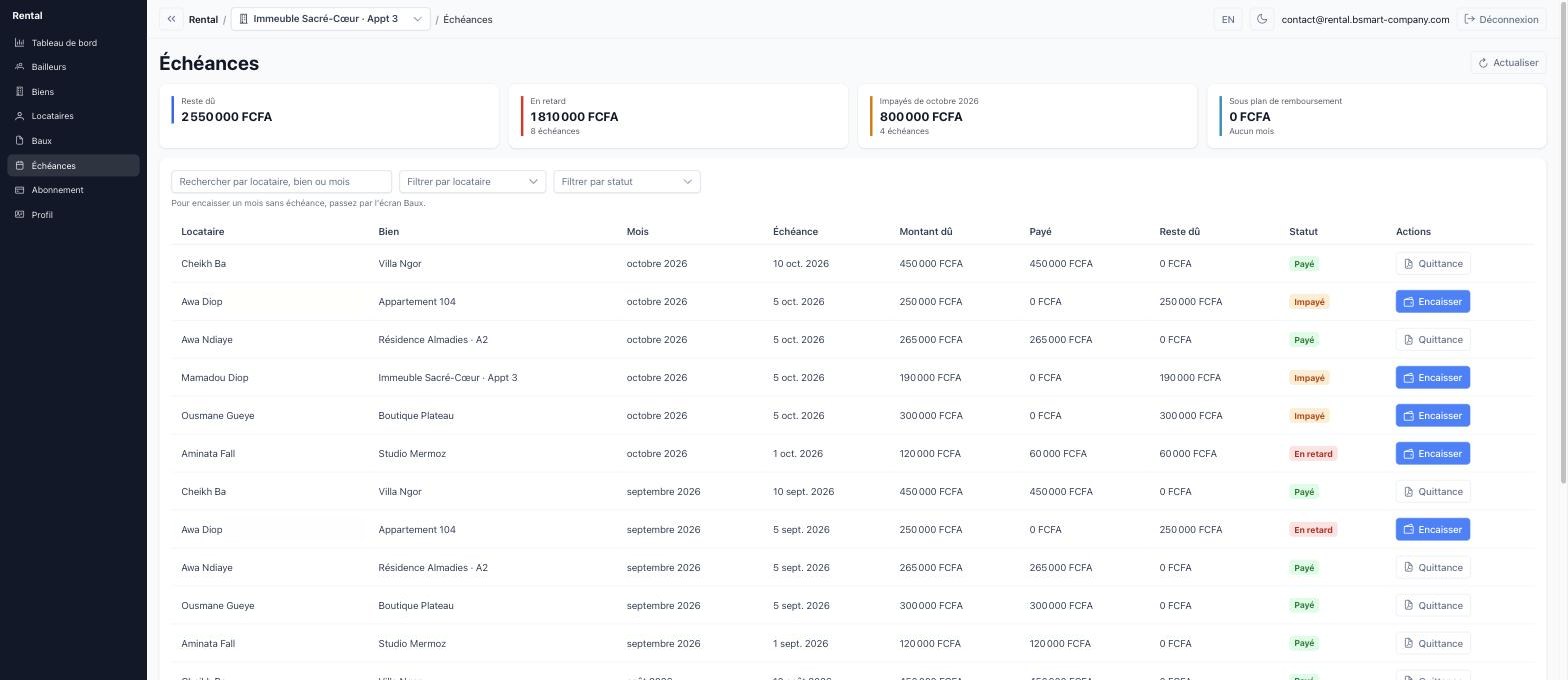Encaisser Ousmane Gueye's octobre 2026 rent
Image resolution: width=1568 pixels, height=680 pixels.
1432,416
